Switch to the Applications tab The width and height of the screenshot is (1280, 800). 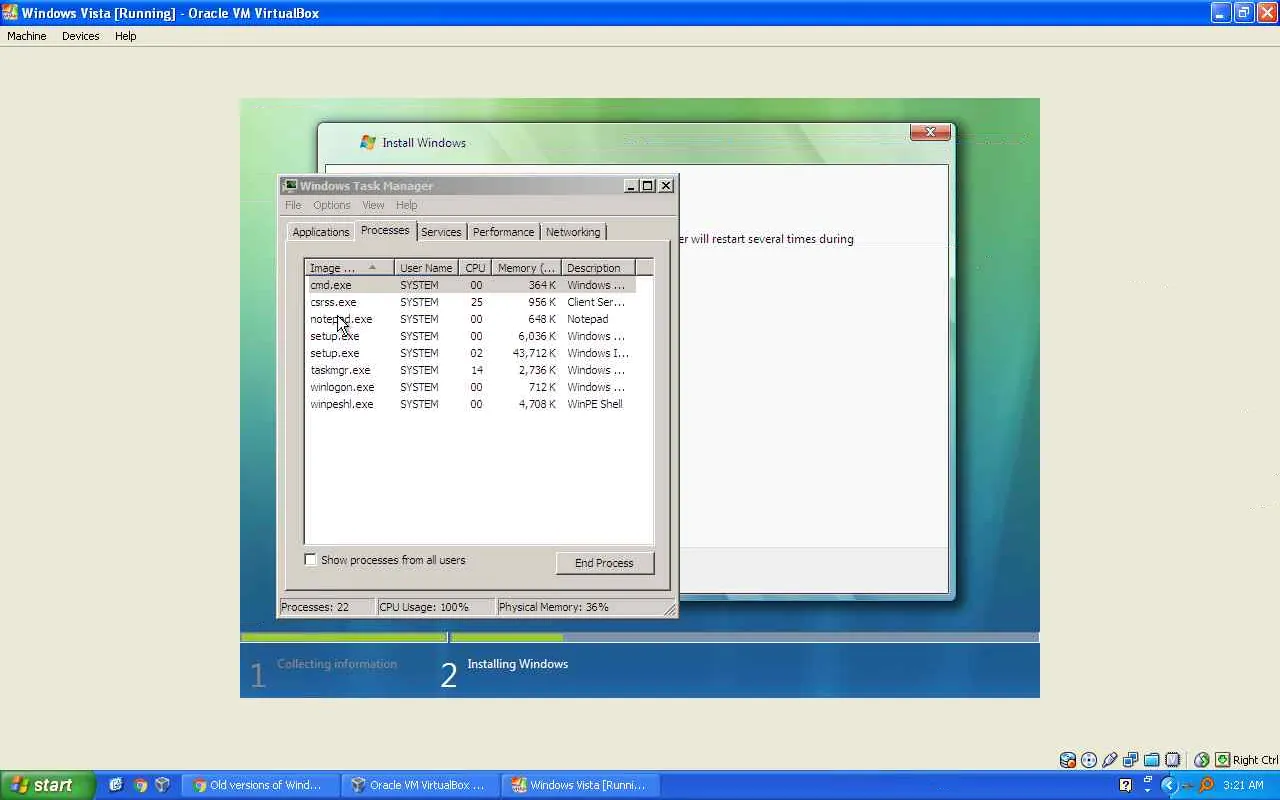pyautogui.click(x=321, y=232)
